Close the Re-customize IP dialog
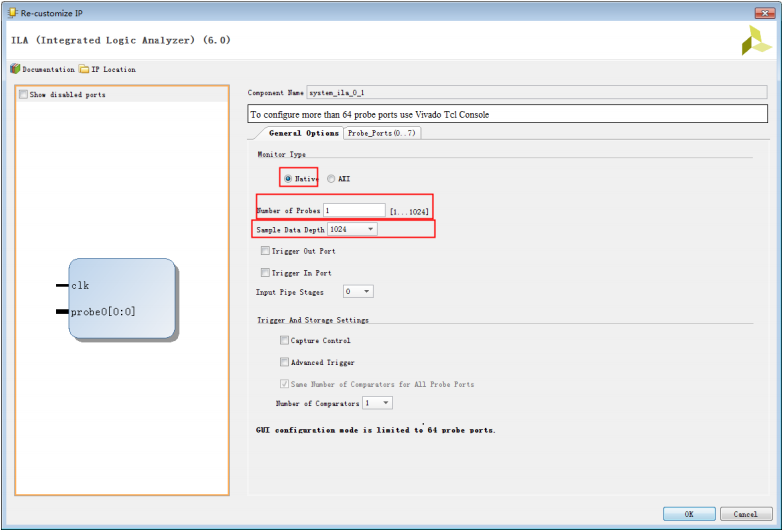This screenshot has width=783, height=531. click(x=764, y=13)
